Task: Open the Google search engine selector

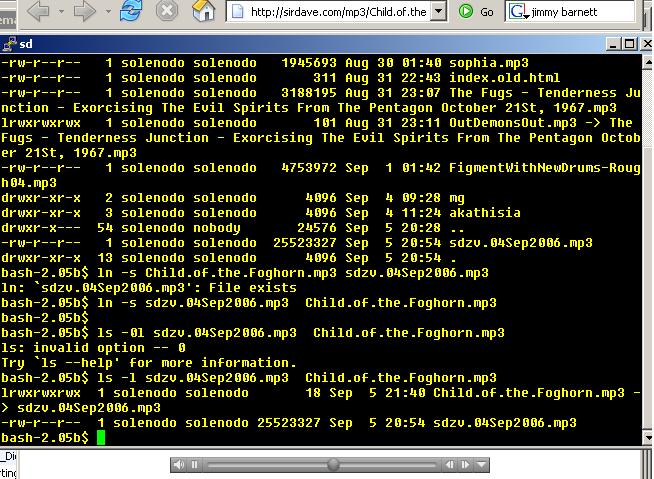Action: coord(519,11)
